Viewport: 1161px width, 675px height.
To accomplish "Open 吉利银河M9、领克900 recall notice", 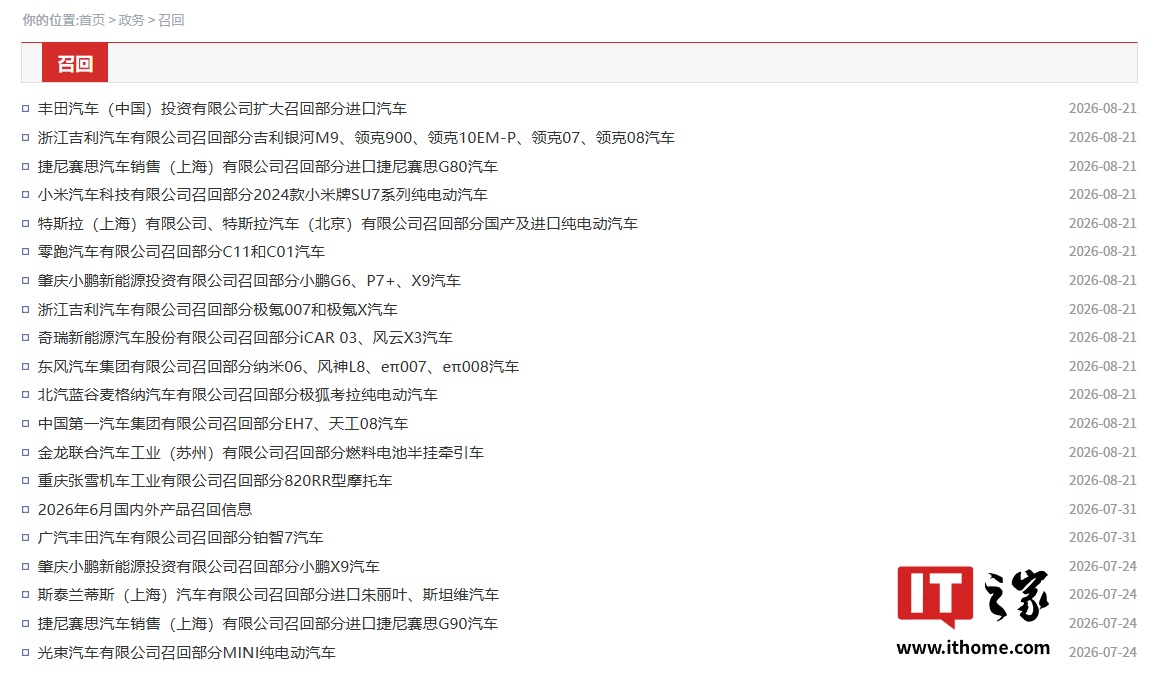I will [x=356, y=138].
